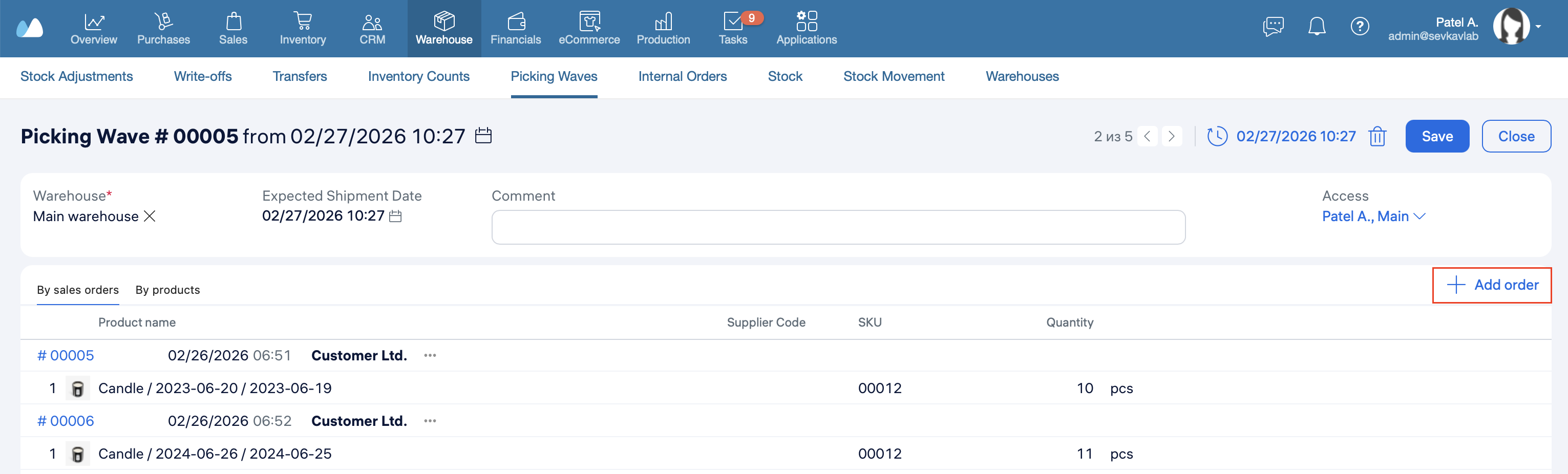This screenshot has height=474, width=1568.
Task: Click the Product name column header
Action: (137, 322)
